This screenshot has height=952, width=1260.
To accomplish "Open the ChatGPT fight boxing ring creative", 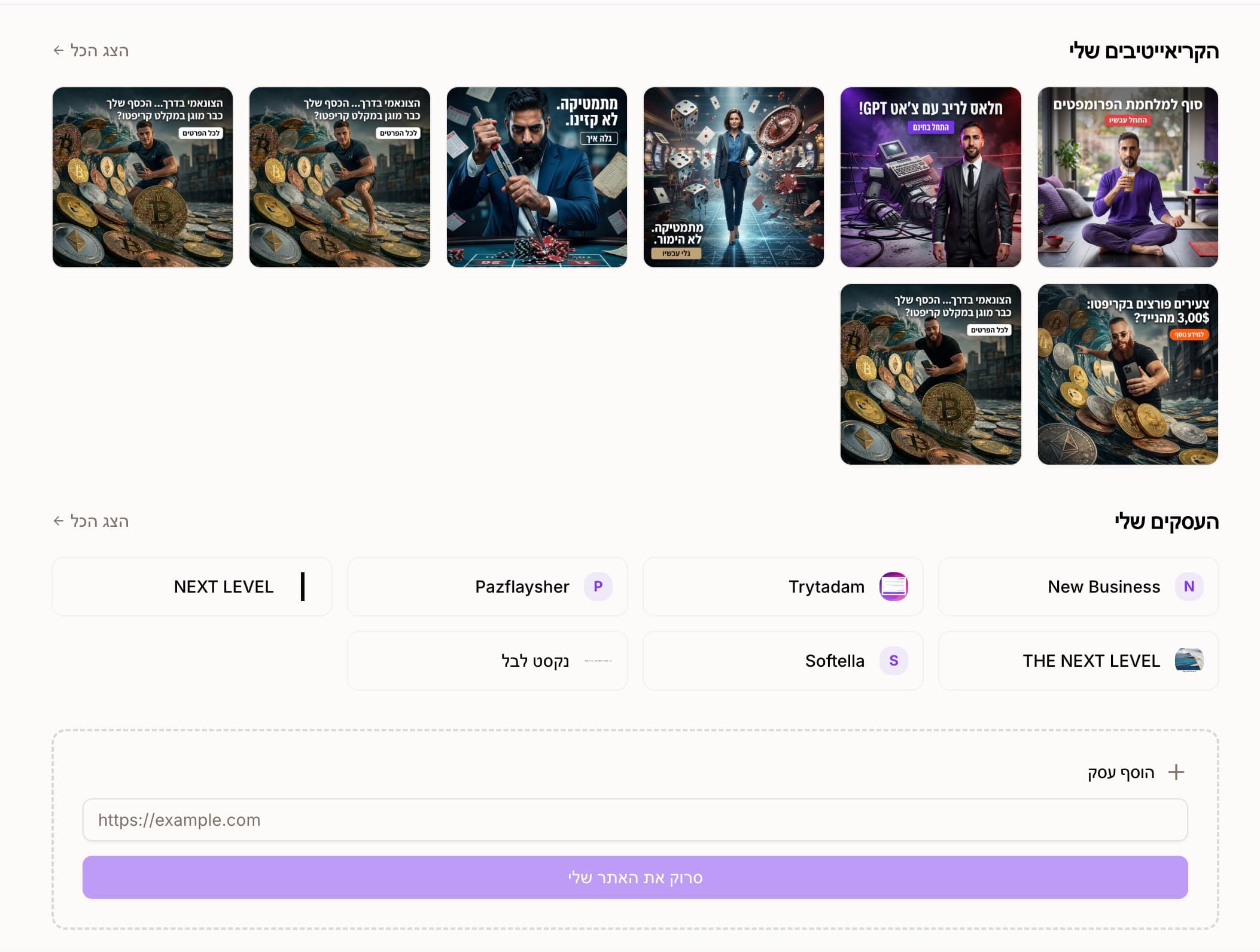I will tap(930, 178).
